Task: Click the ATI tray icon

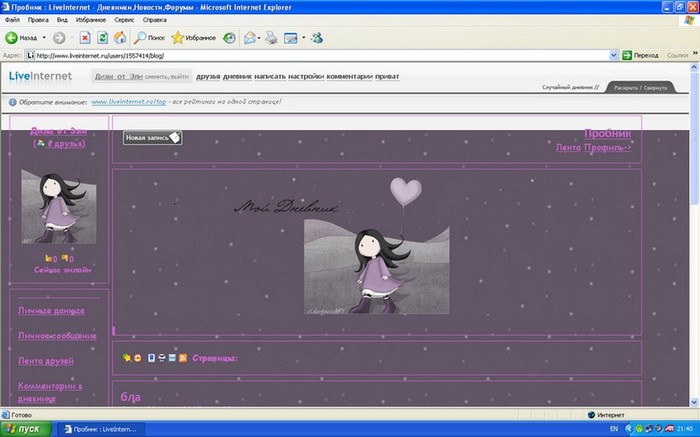Action: click(x=669, y=429)
